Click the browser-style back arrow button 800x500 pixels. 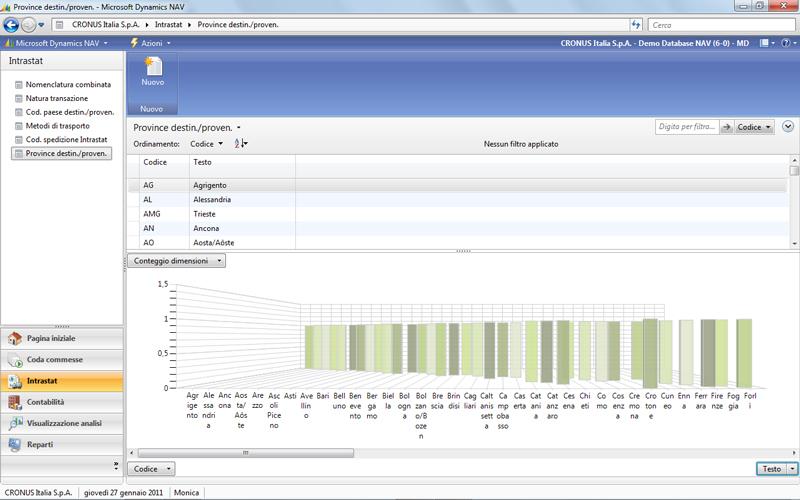point(11,24)
